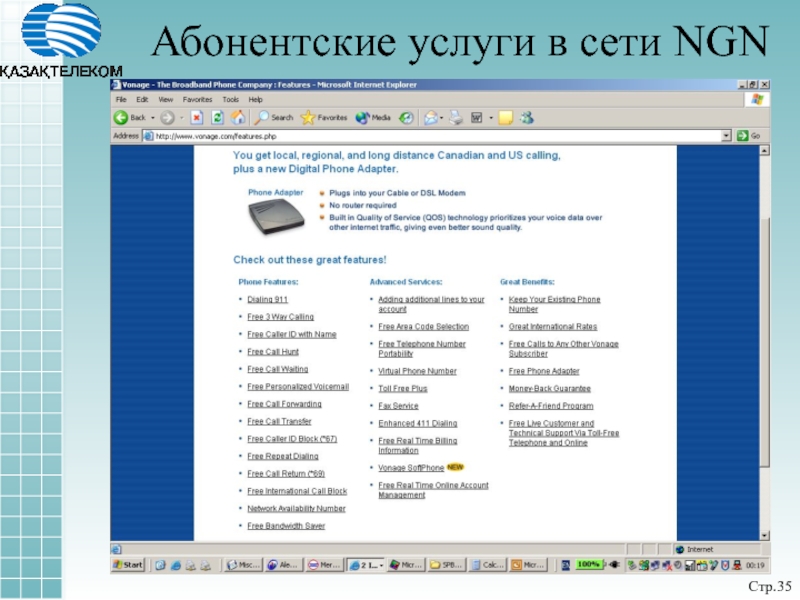Open Free Phone Adapter link
Viewport: 800px width, 600px height.
point(544,371)
